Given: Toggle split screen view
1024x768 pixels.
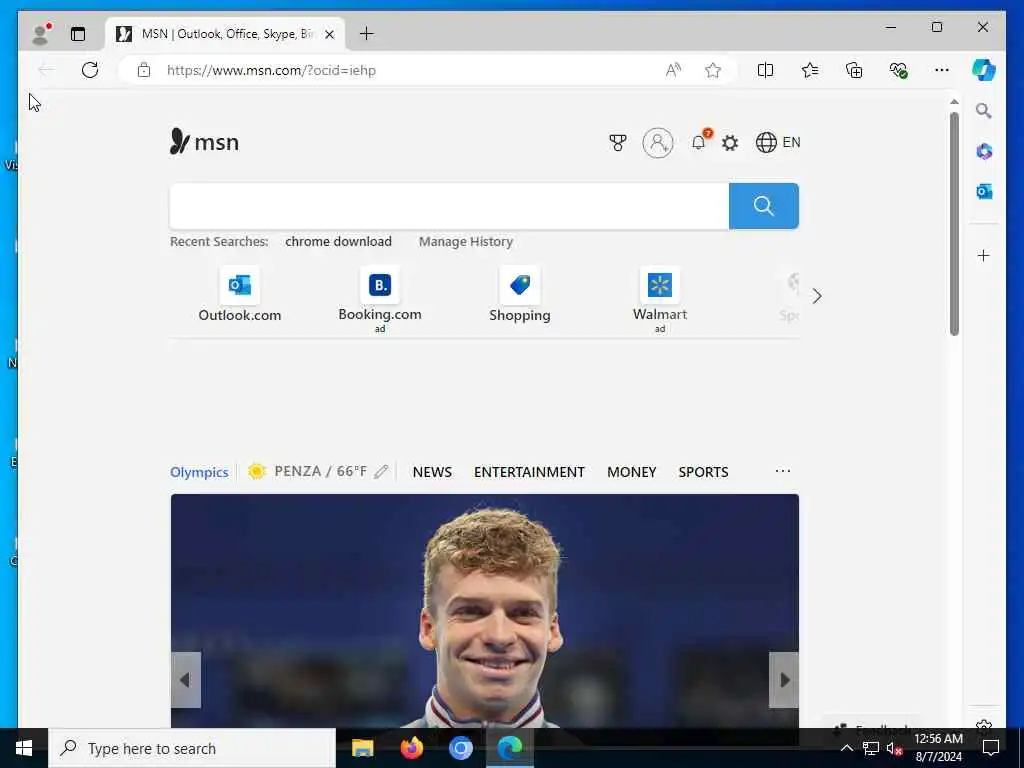Looking at the screenshot, I should 765,70.
